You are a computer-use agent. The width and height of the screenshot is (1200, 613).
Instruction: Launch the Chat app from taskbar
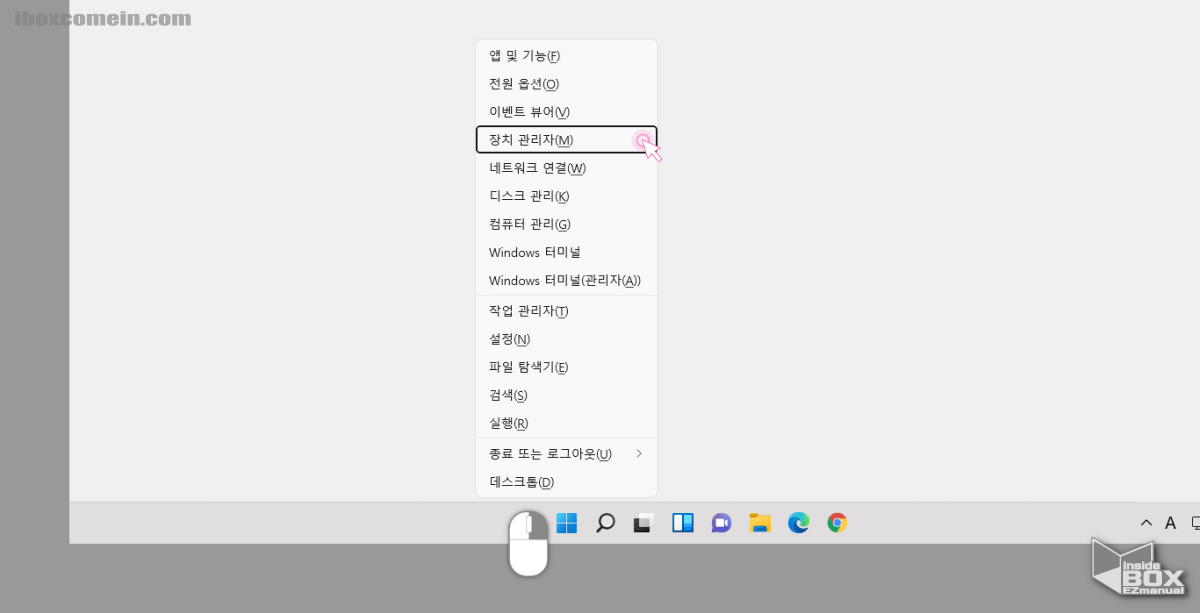click(721, 523)
